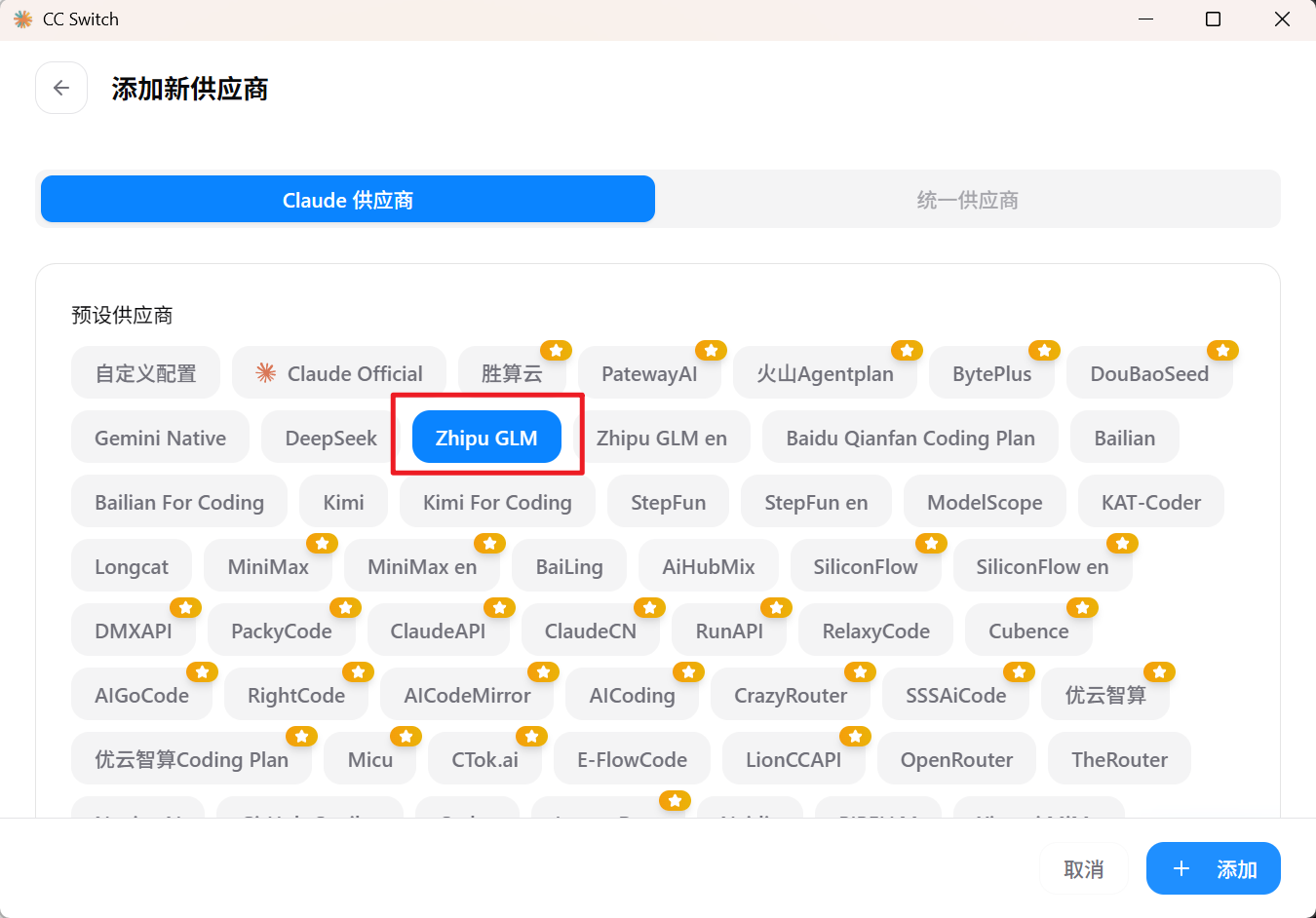Select the 自定义配置 preset

pyautogui.click(x=145, y=373)
